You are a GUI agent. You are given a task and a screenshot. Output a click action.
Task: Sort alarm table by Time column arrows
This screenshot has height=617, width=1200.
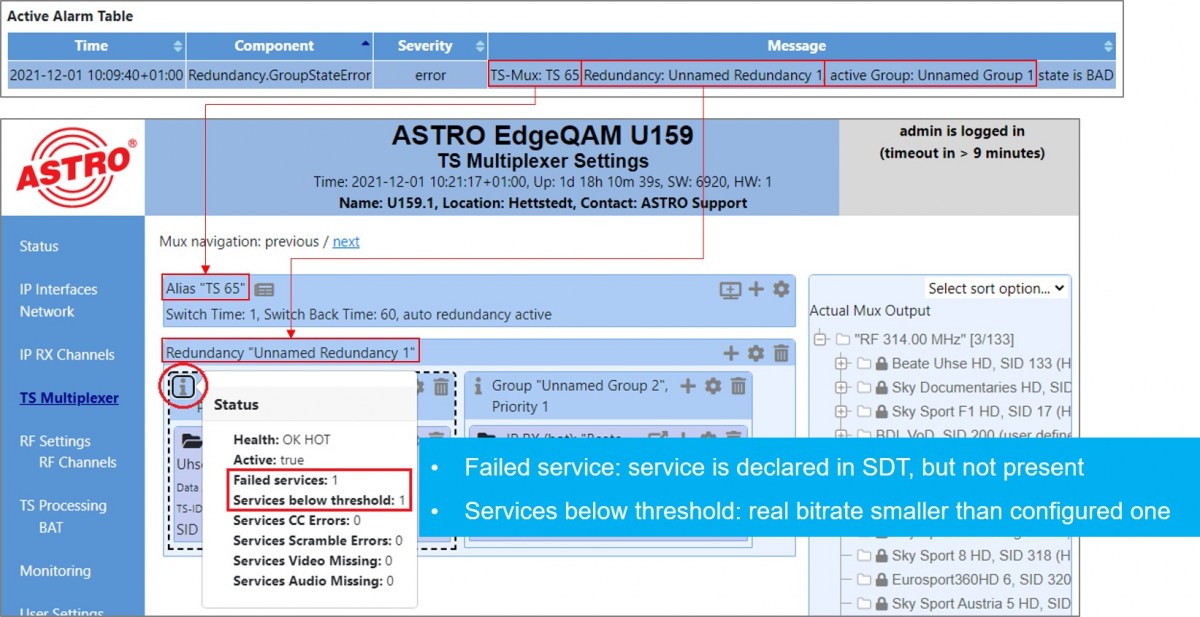(x=177, y=46)
